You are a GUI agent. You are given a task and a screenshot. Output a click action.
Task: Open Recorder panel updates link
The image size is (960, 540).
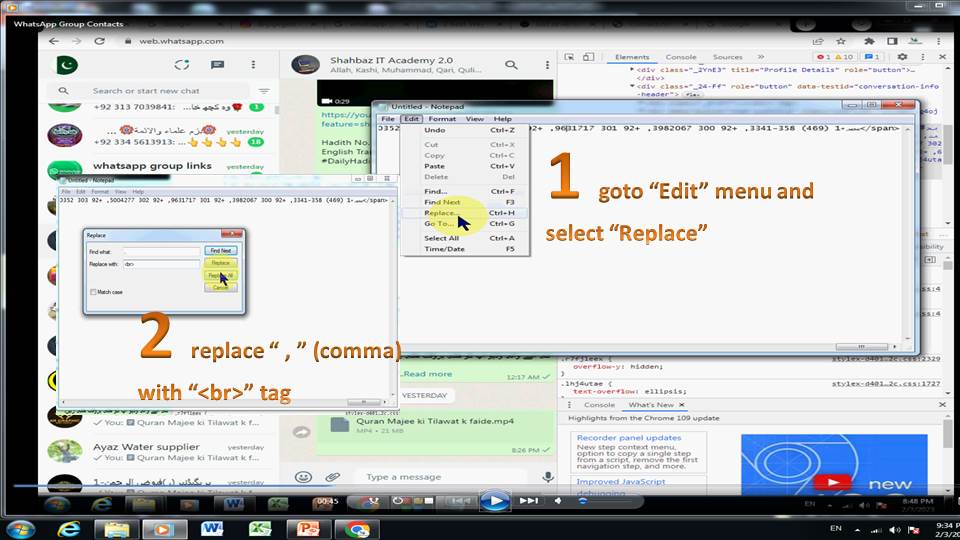[629, 438]
